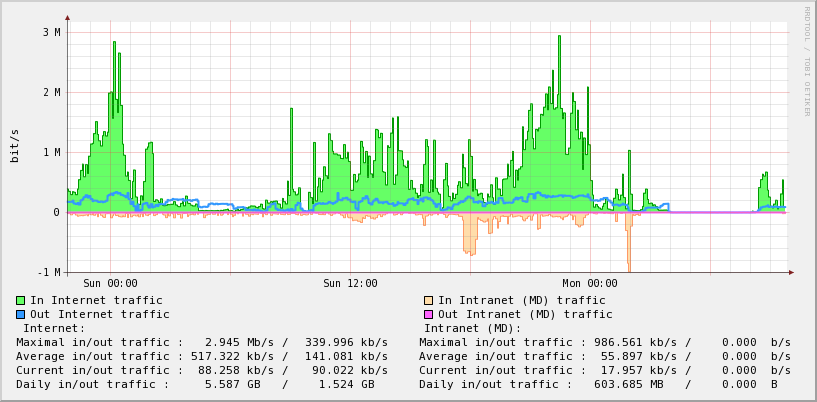Click the 'bit/s' vertical axis title
The width and height of the screenshot is (817, 402).
(x=15, y=146)
